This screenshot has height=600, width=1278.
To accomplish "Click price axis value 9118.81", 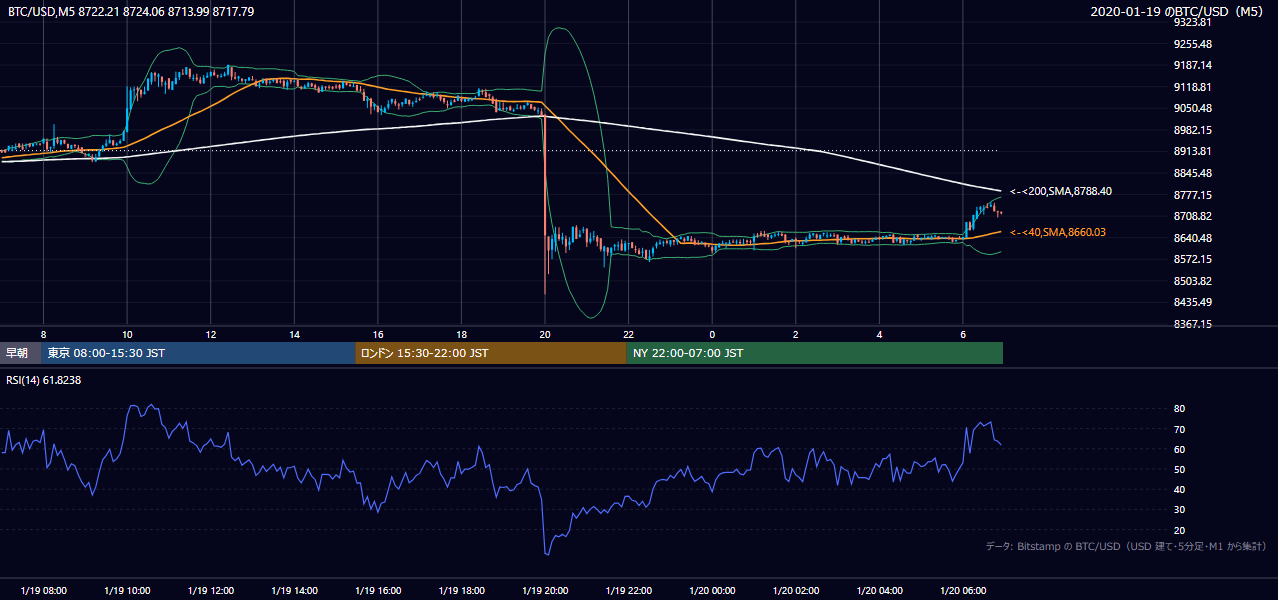I will 1192,87.
